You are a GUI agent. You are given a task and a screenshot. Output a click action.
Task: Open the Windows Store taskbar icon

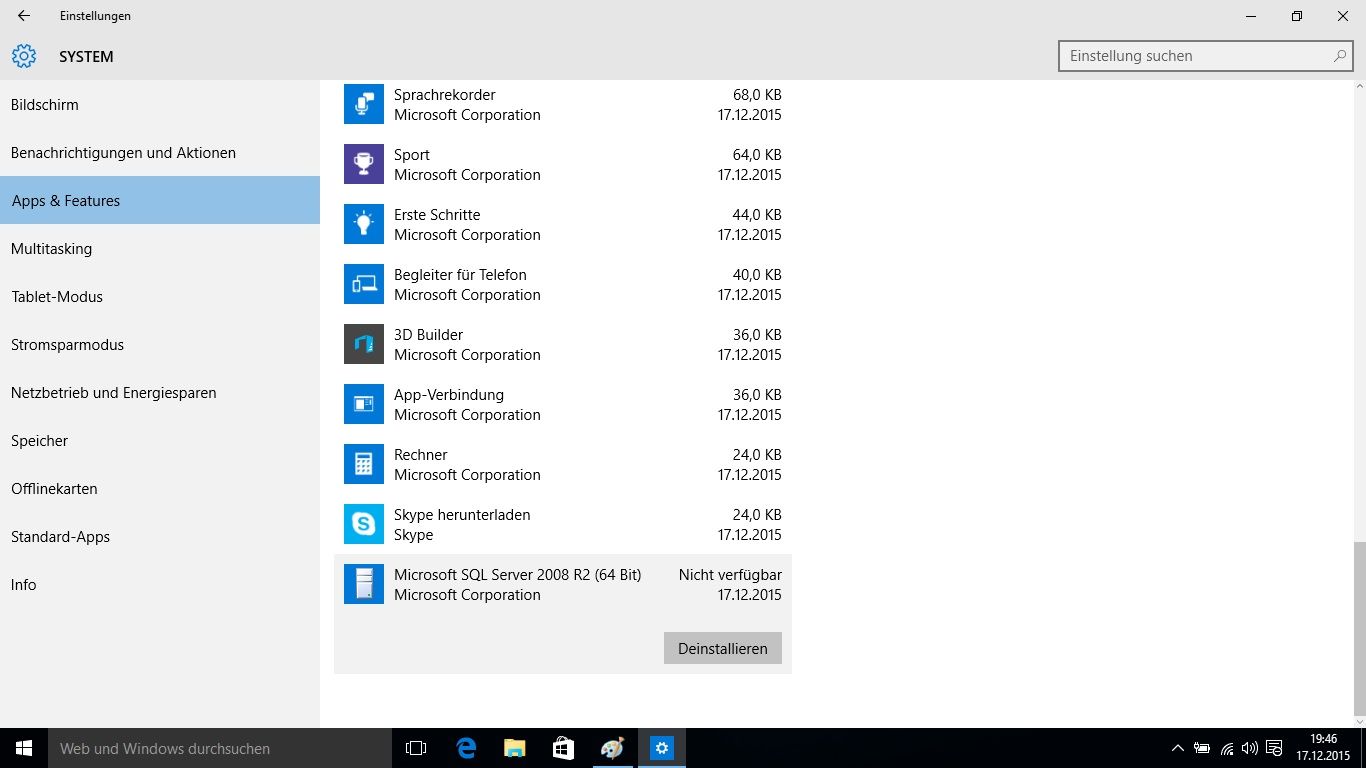pos(564,748)
